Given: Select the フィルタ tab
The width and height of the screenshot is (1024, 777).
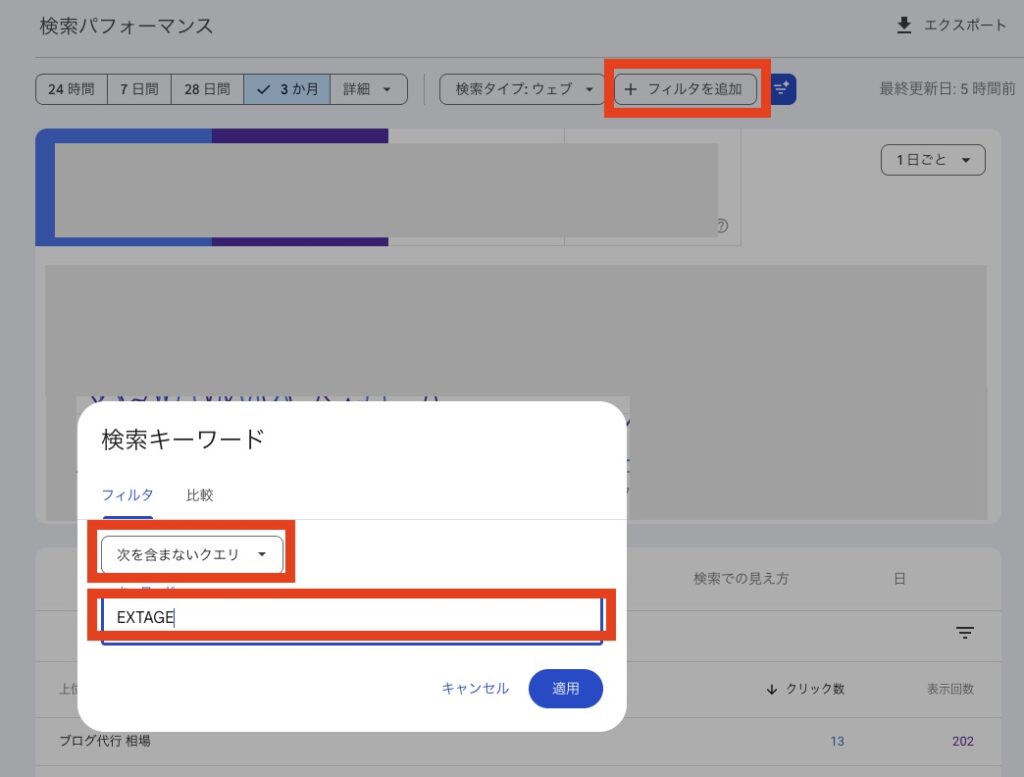Looking at the screenshot, I should point(127,495).
